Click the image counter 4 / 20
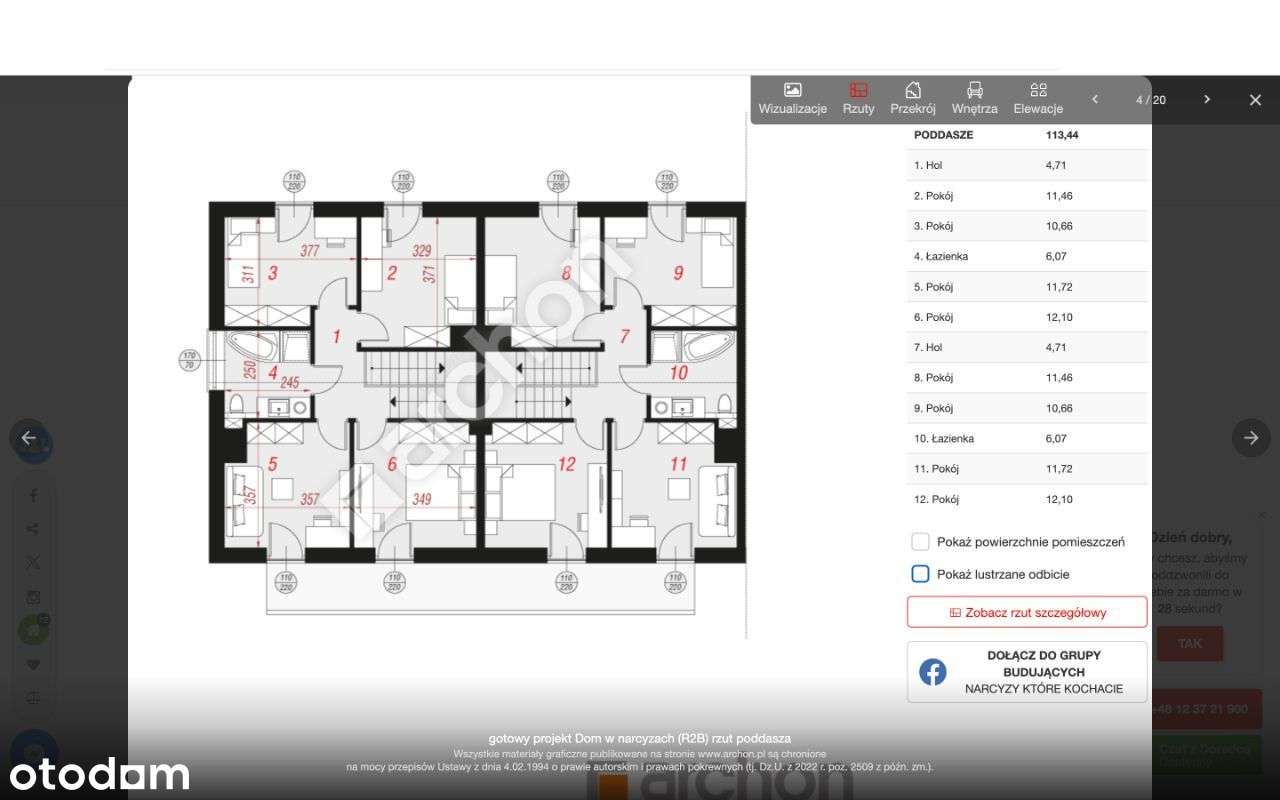The width and height of the screenshot is (1280, 800). 1151,100
